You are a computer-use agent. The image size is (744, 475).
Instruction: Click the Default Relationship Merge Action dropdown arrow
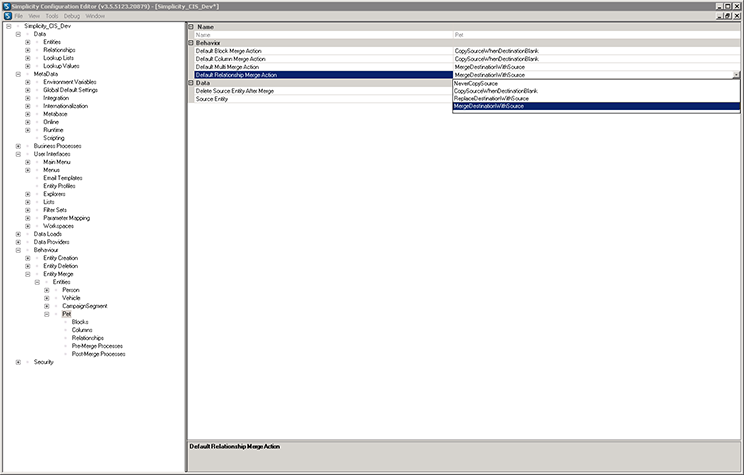pos(736,75)
